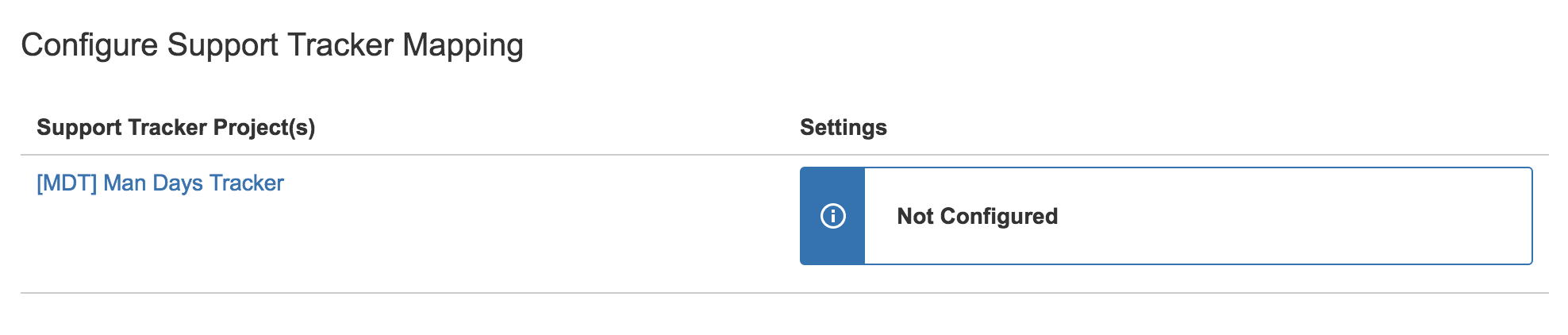Click the word Days in the project link
Viewport: 1568px width, 335px height.
[178, 183]
